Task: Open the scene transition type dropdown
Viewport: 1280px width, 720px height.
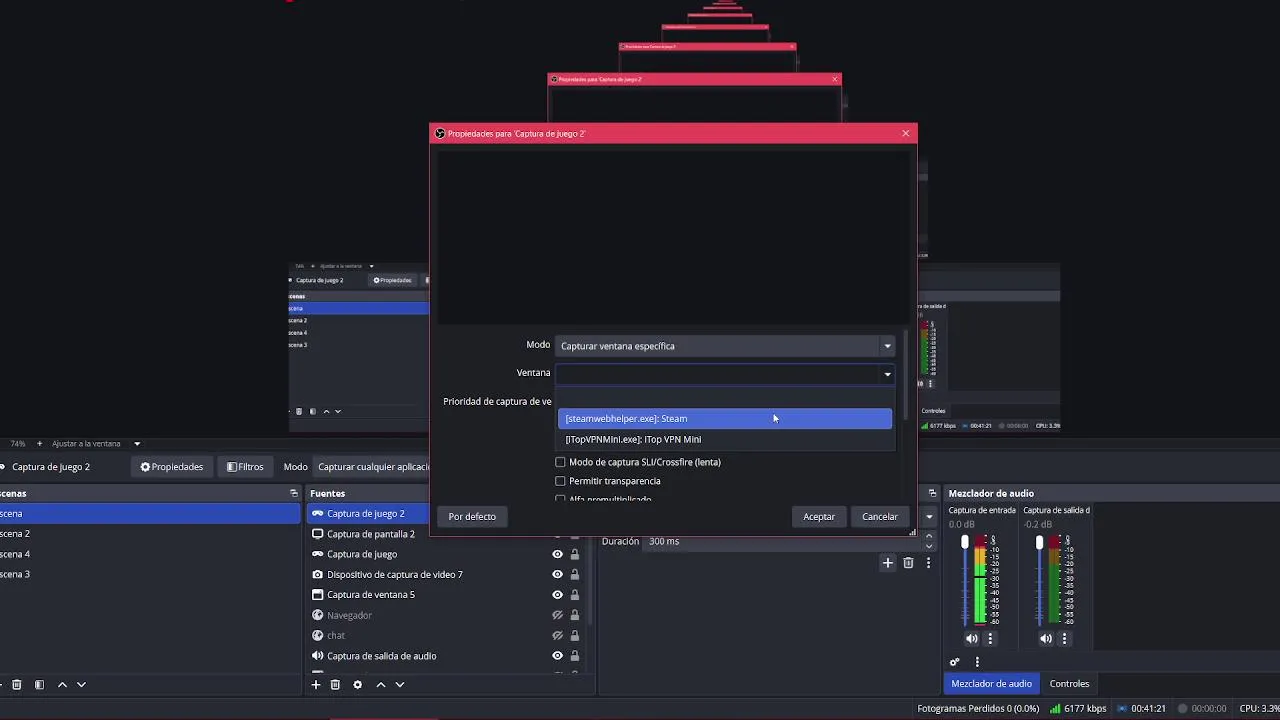Action: [929, 517]
